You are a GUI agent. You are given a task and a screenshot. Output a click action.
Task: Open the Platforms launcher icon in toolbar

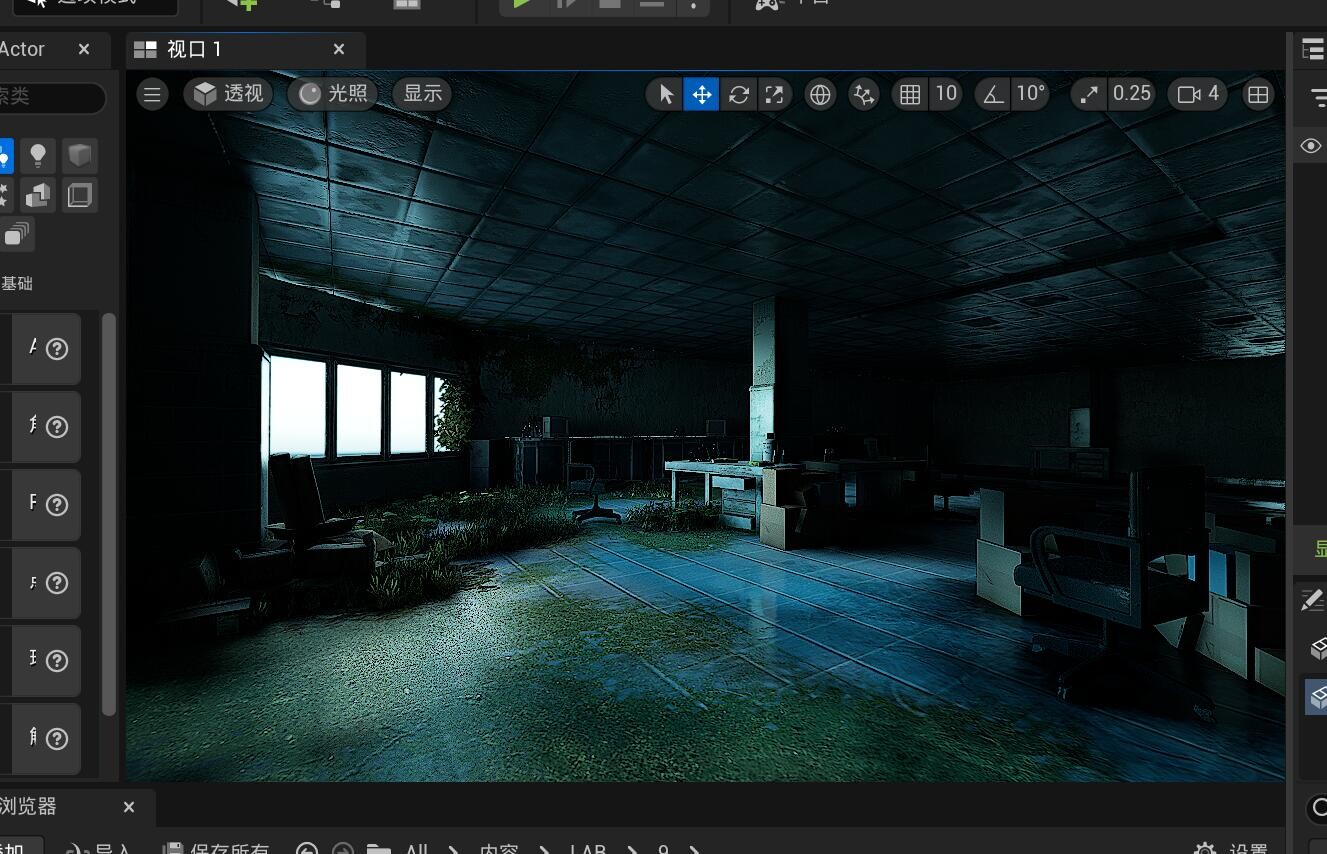click(767, 4)
